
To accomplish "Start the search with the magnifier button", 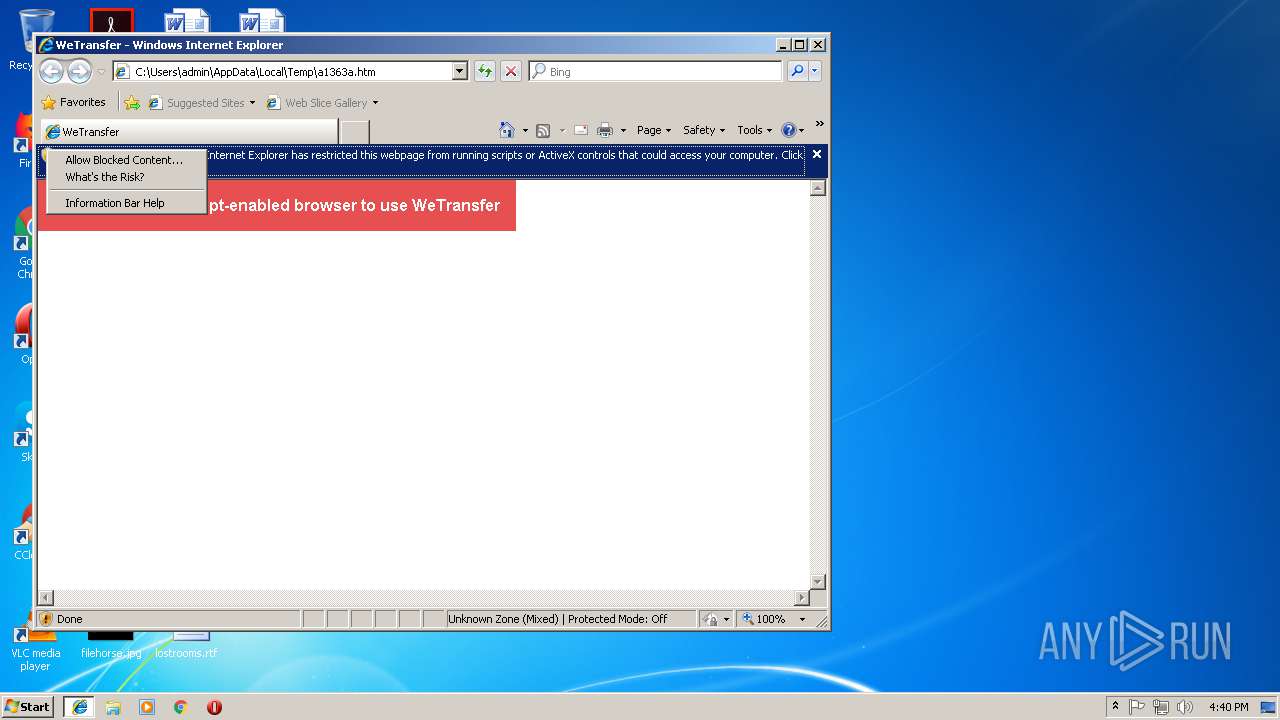I will [797, 71].
